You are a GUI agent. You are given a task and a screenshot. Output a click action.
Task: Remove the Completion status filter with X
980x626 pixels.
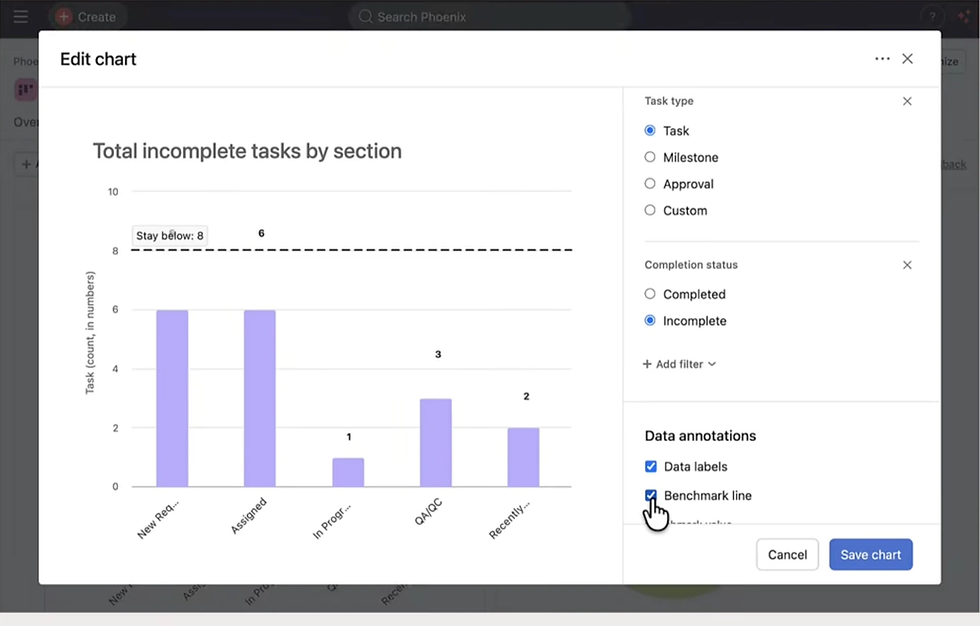(907, 265)
